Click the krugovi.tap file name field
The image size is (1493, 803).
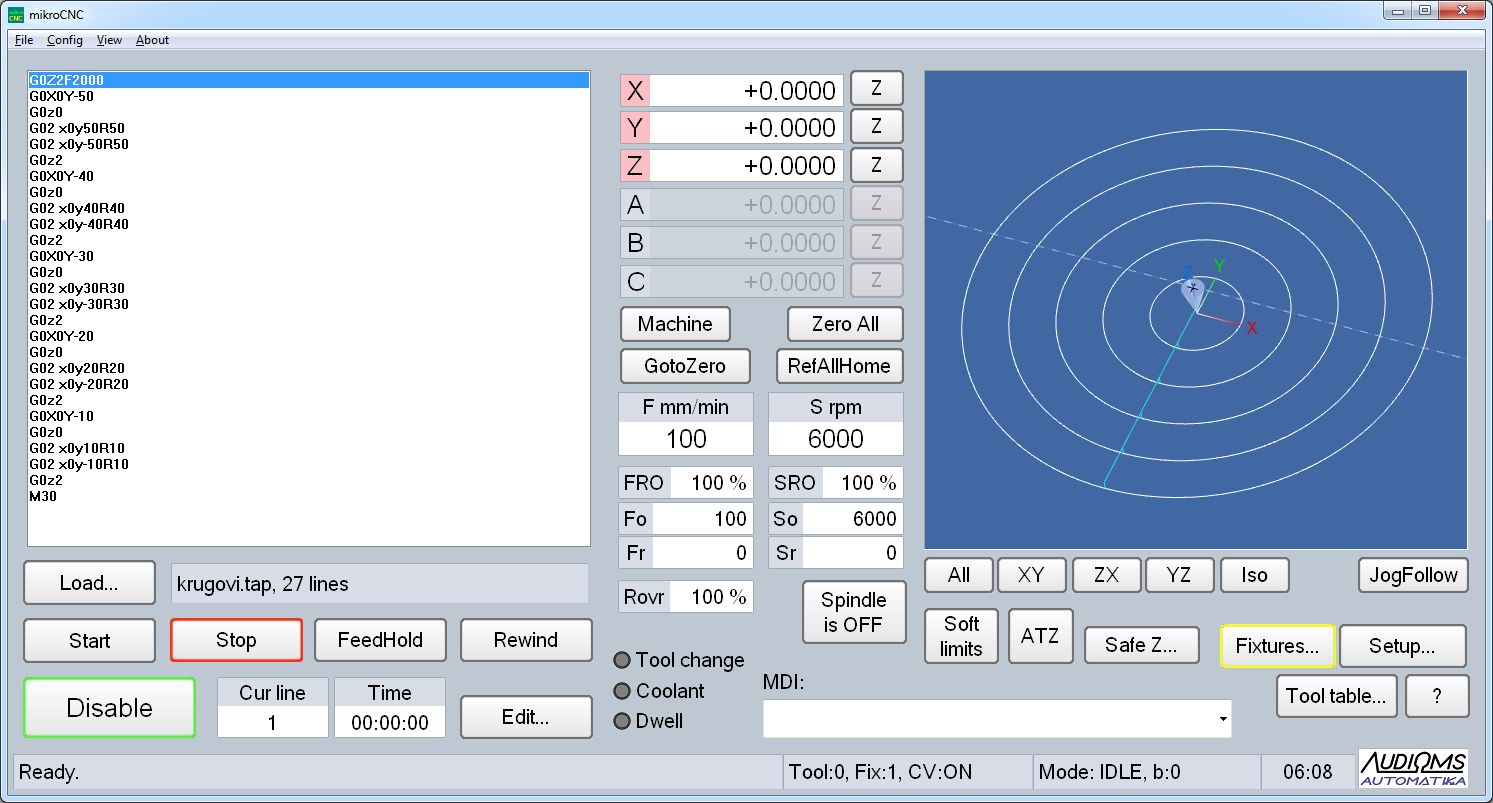(380, 583)
